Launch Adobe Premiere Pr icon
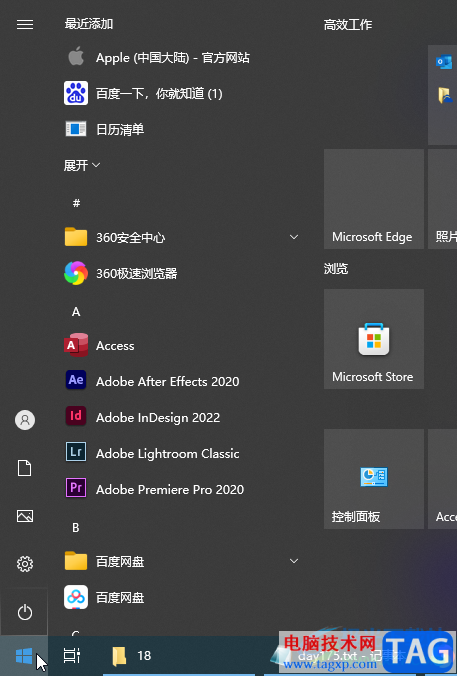The image size is (457, 676). pyautogui.click(x=76, y=488)
